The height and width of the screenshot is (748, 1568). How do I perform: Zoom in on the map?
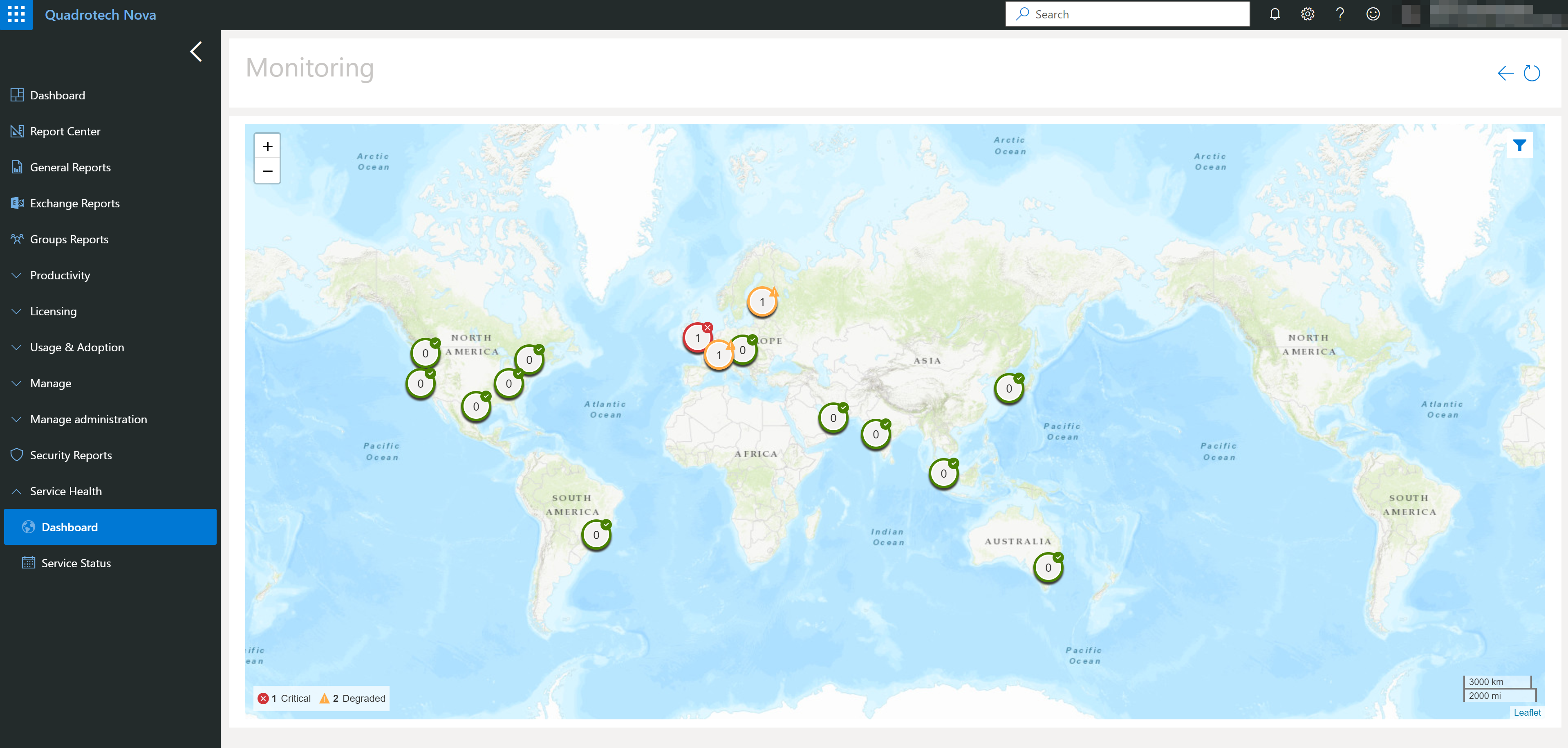267,146
